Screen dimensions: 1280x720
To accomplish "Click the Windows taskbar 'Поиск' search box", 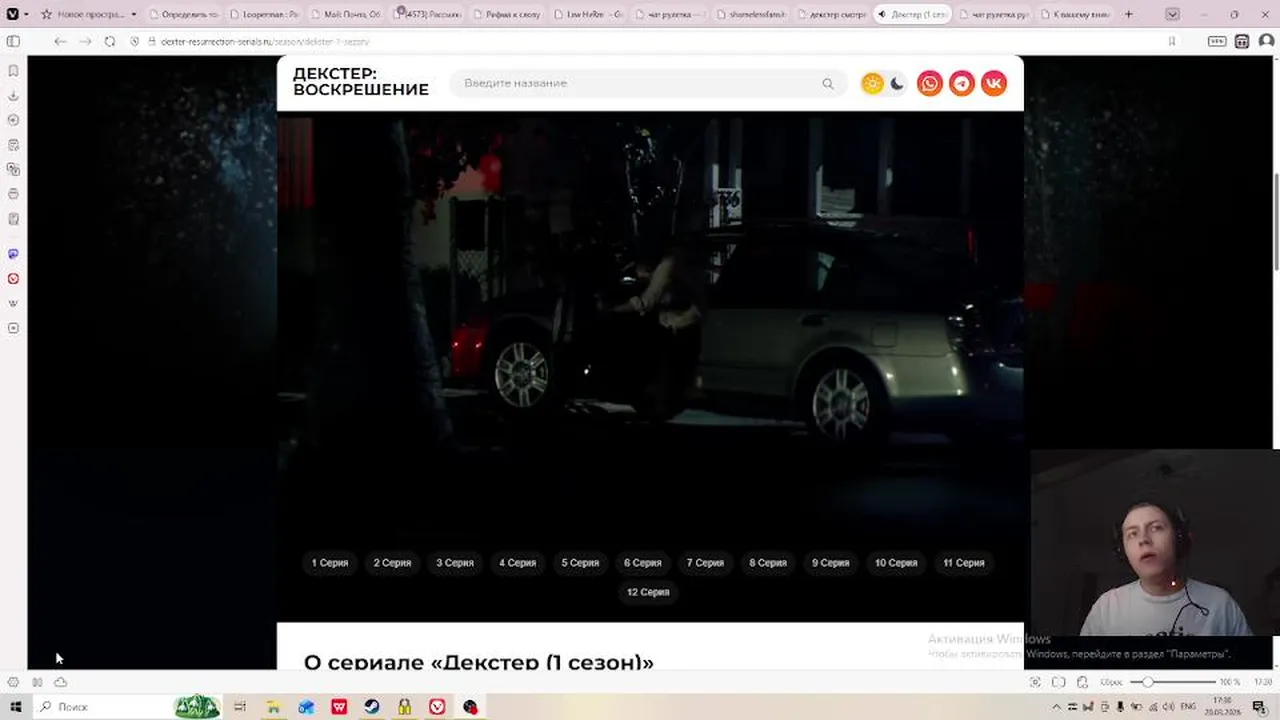I will click(128, 707).
